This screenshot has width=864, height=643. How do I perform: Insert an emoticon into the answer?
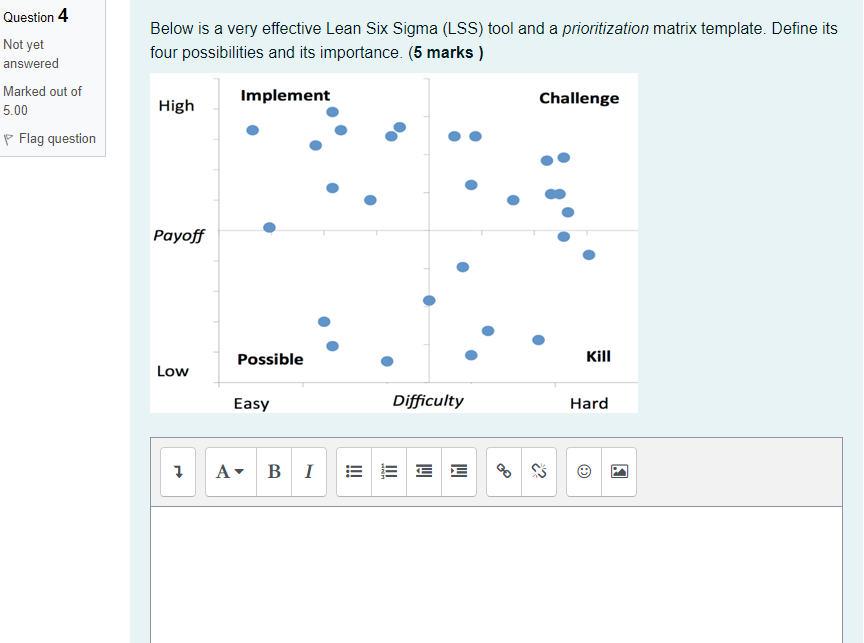point(583,471)
